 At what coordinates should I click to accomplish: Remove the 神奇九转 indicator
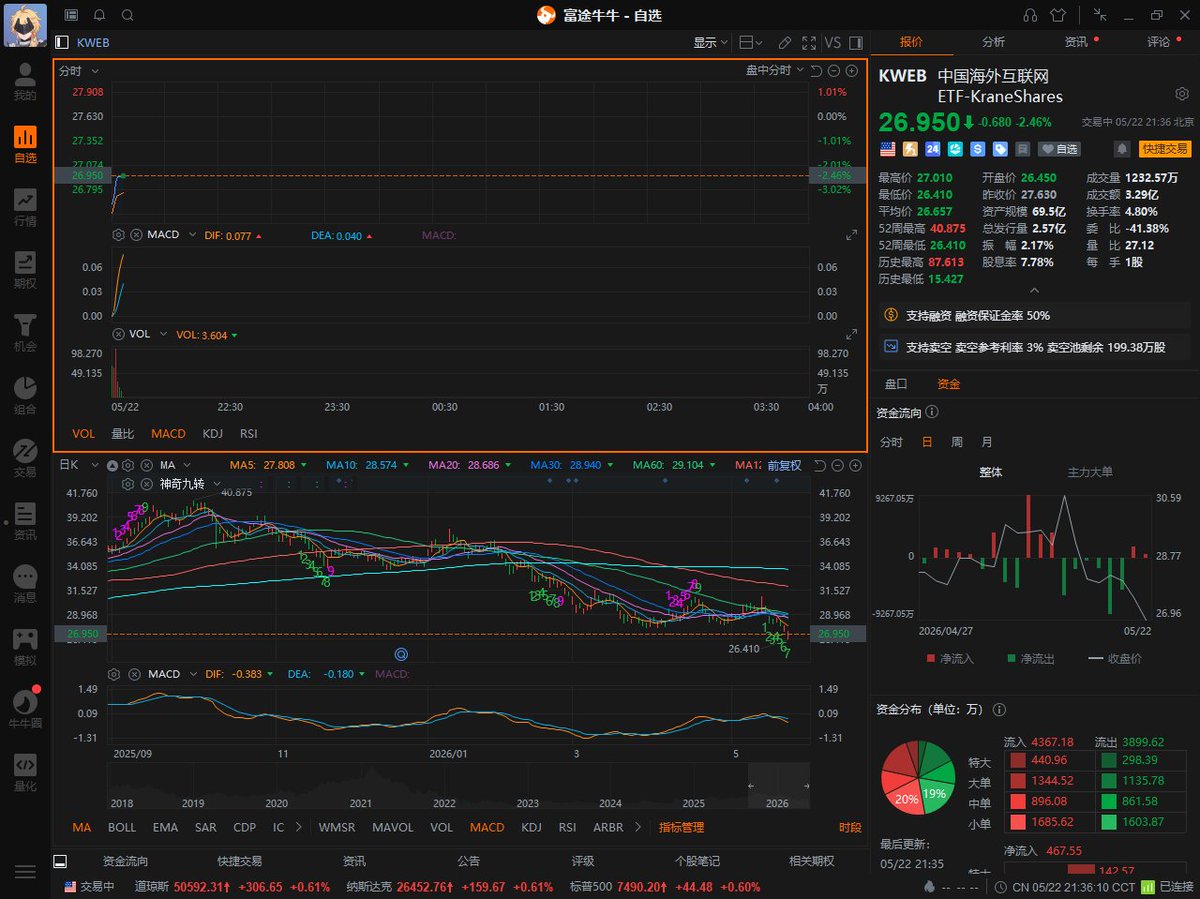click(x=145, y=483)
